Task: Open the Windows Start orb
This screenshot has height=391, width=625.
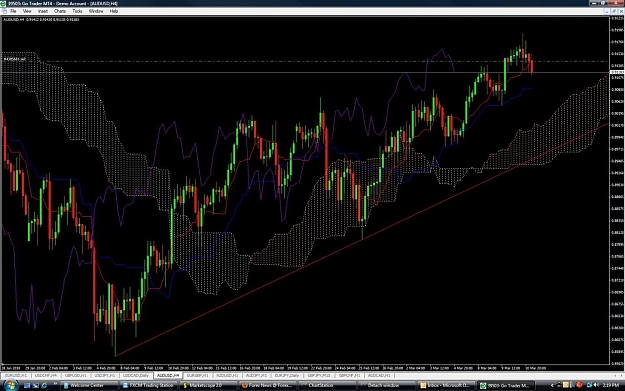Action: [10, 385]
